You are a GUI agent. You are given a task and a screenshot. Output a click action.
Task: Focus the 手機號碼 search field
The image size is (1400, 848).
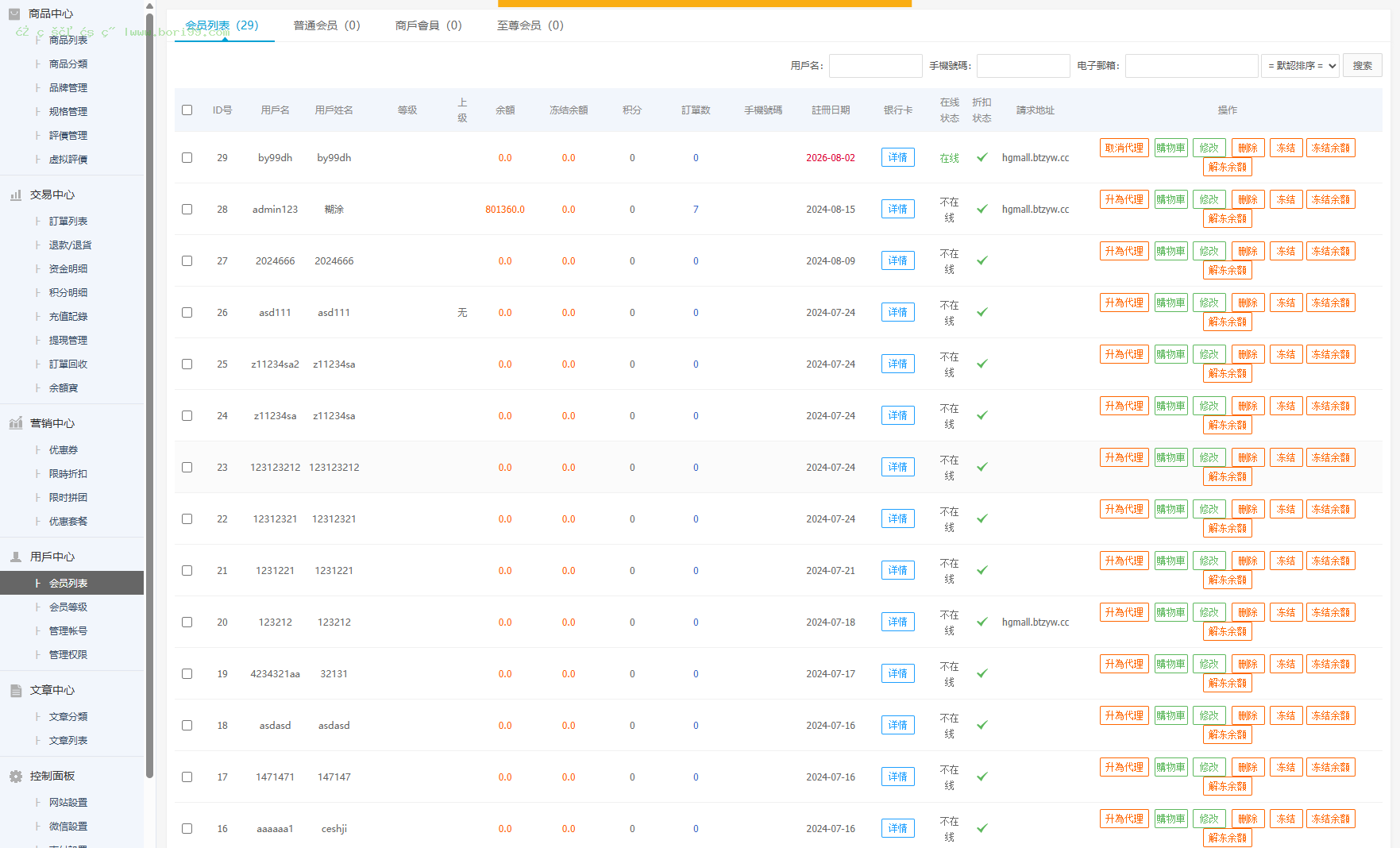tap(1024, 66)
